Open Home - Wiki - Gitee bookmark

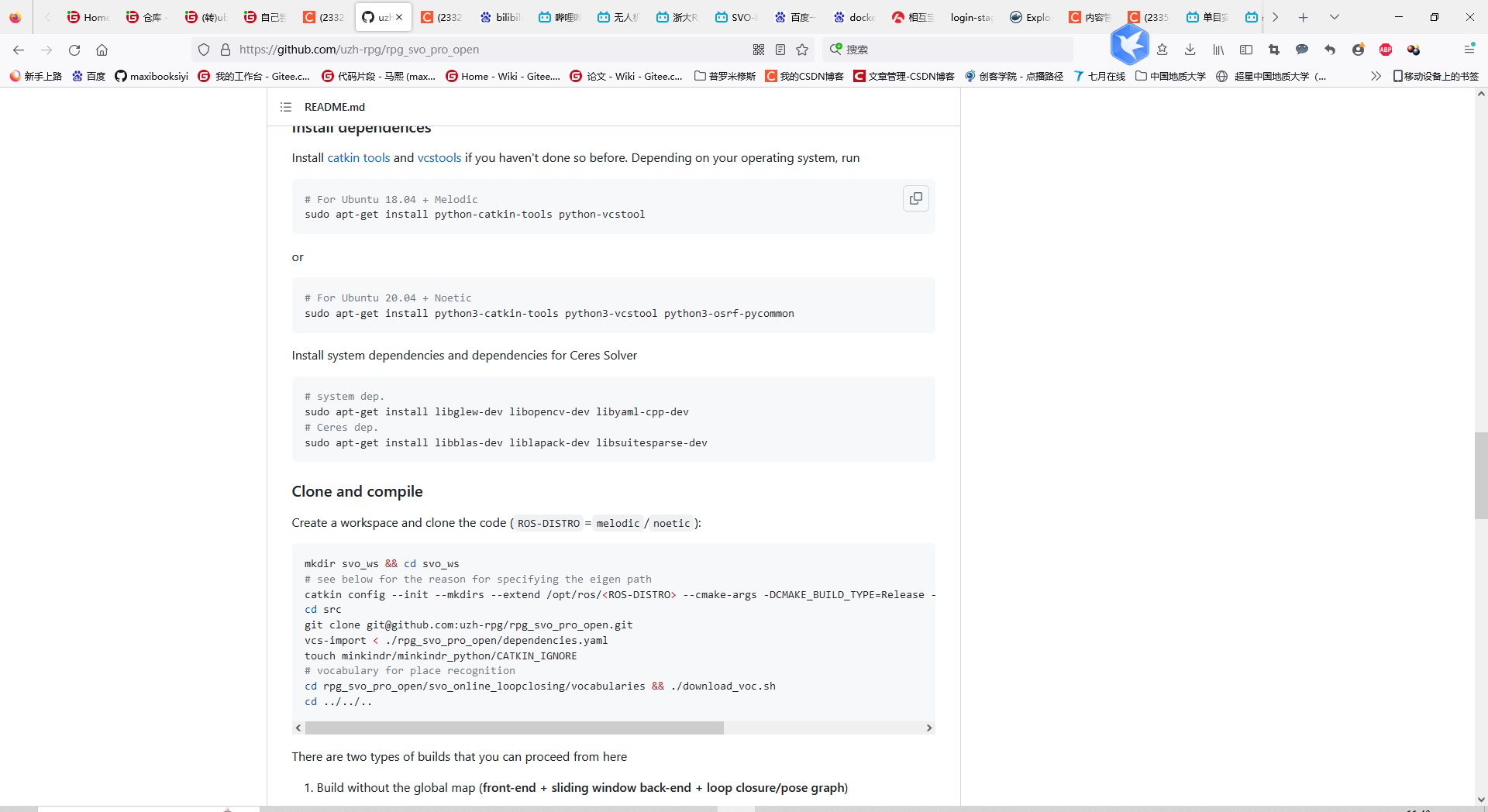pyautogui.click(x=503, y=76)
